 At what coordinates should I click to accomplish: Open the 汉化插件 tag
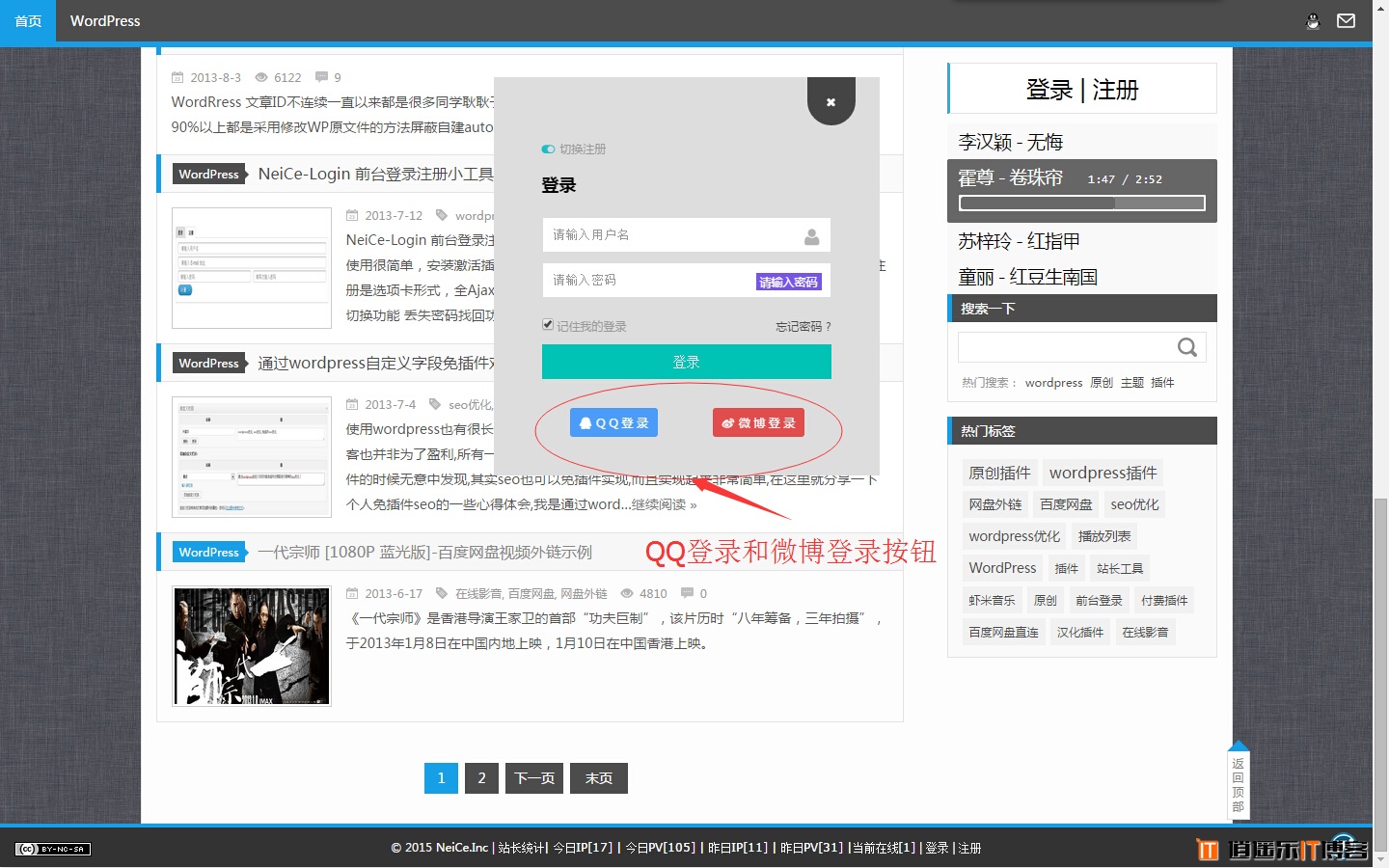(x=1079, y=632)
